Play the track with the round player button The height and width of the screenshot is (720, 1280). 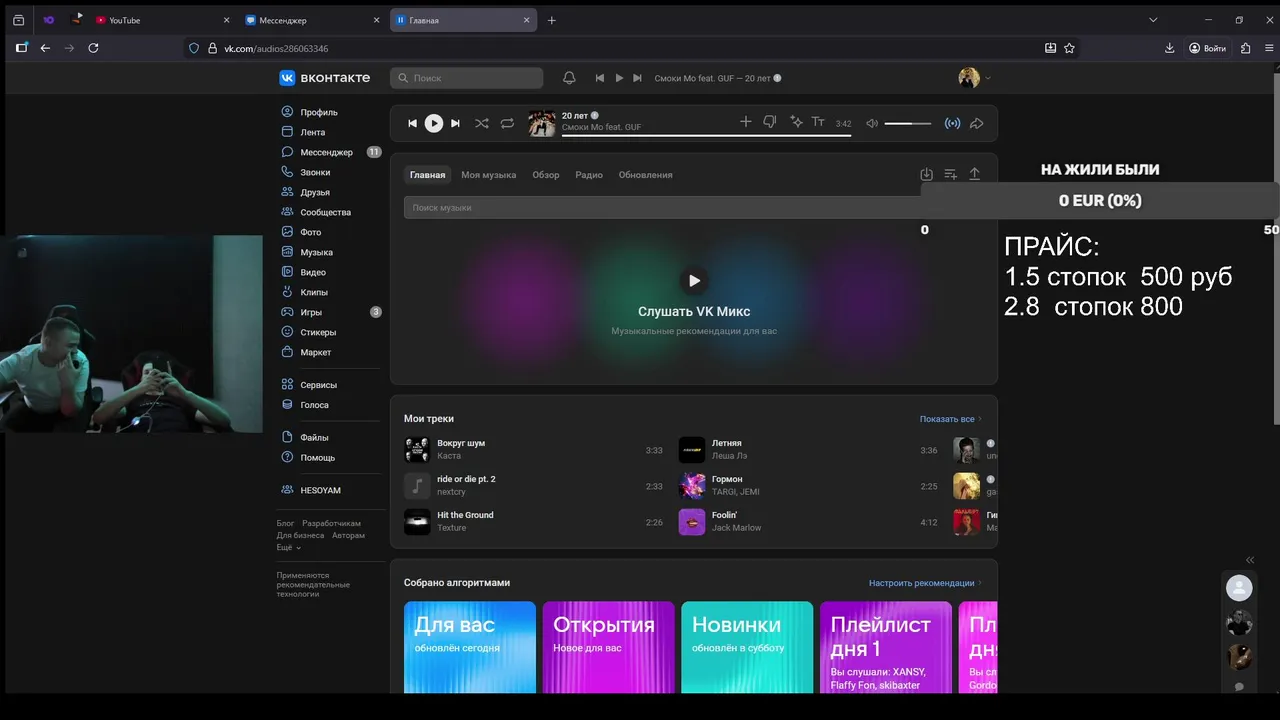pos(433,123)
